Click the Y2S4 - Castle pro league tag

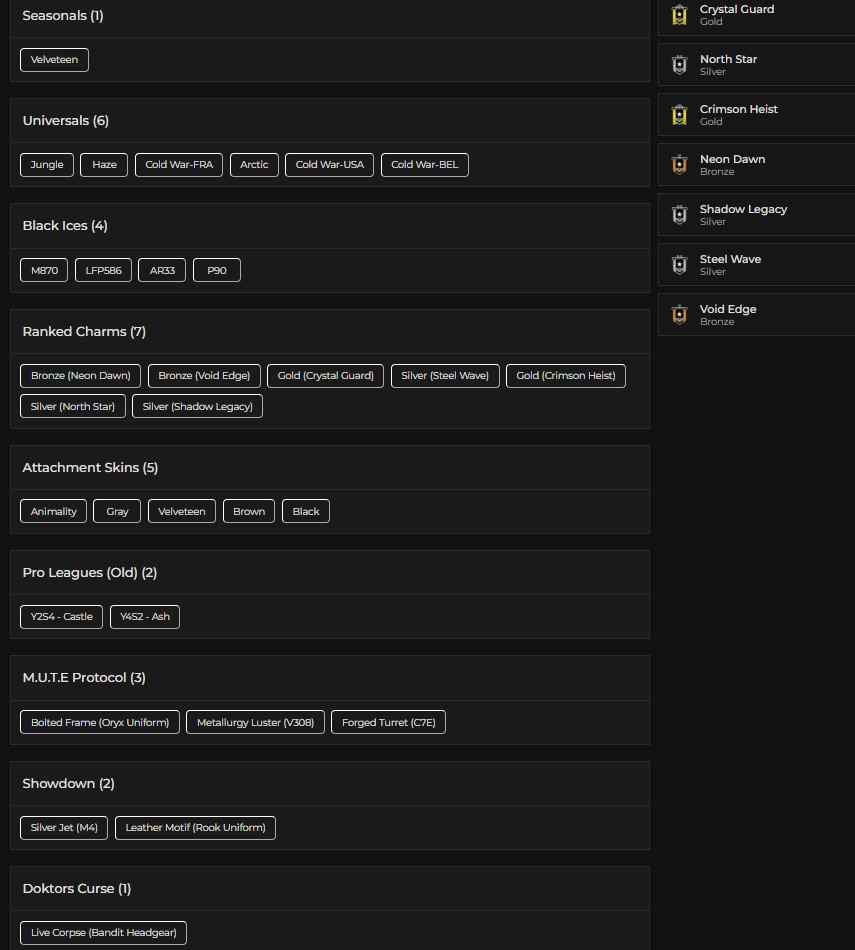[x=61, y=616]
